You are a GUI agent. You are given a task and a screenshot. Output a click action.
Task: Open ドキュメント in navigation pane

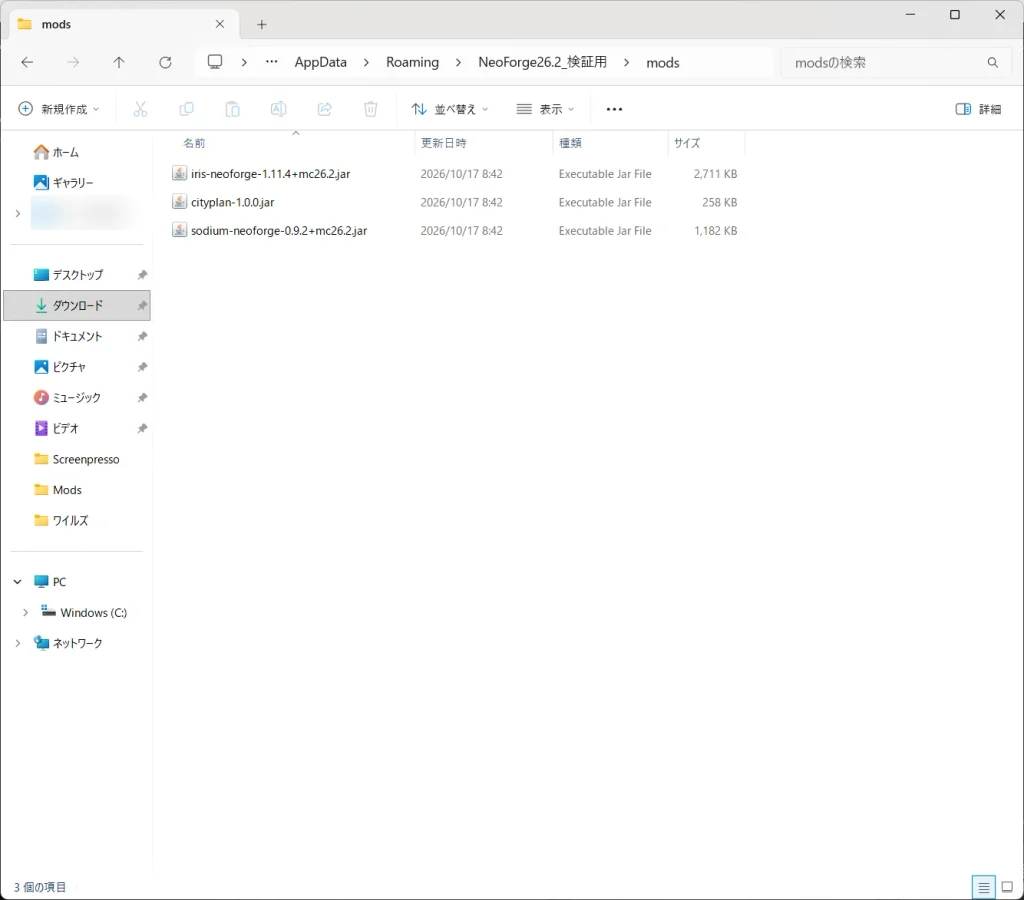[x=77, y=336]
